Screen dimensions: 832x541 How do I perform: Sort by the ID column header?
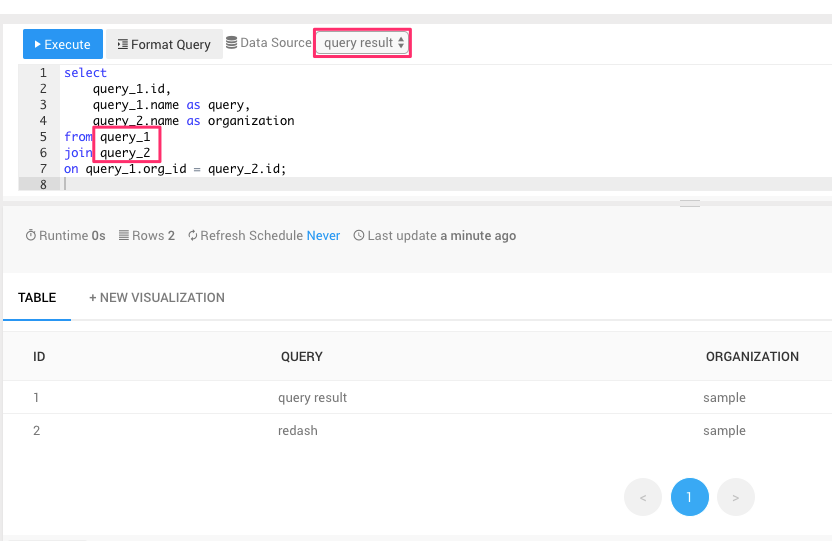coord(39,357)
